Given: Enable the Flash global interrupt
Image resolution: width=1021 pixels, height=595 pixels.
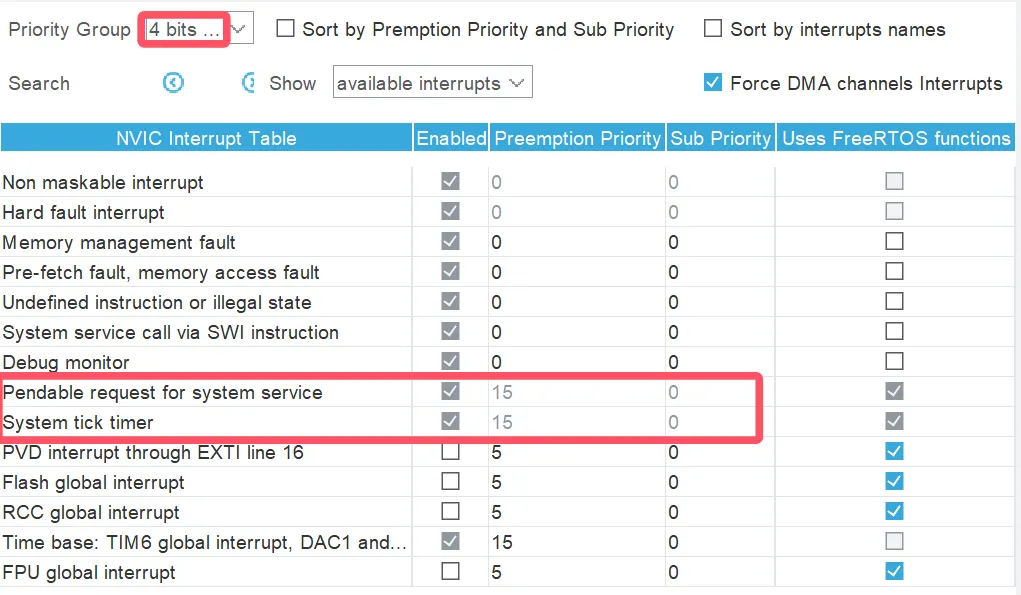Looking at the screenshot, I should tap(451, 482).
